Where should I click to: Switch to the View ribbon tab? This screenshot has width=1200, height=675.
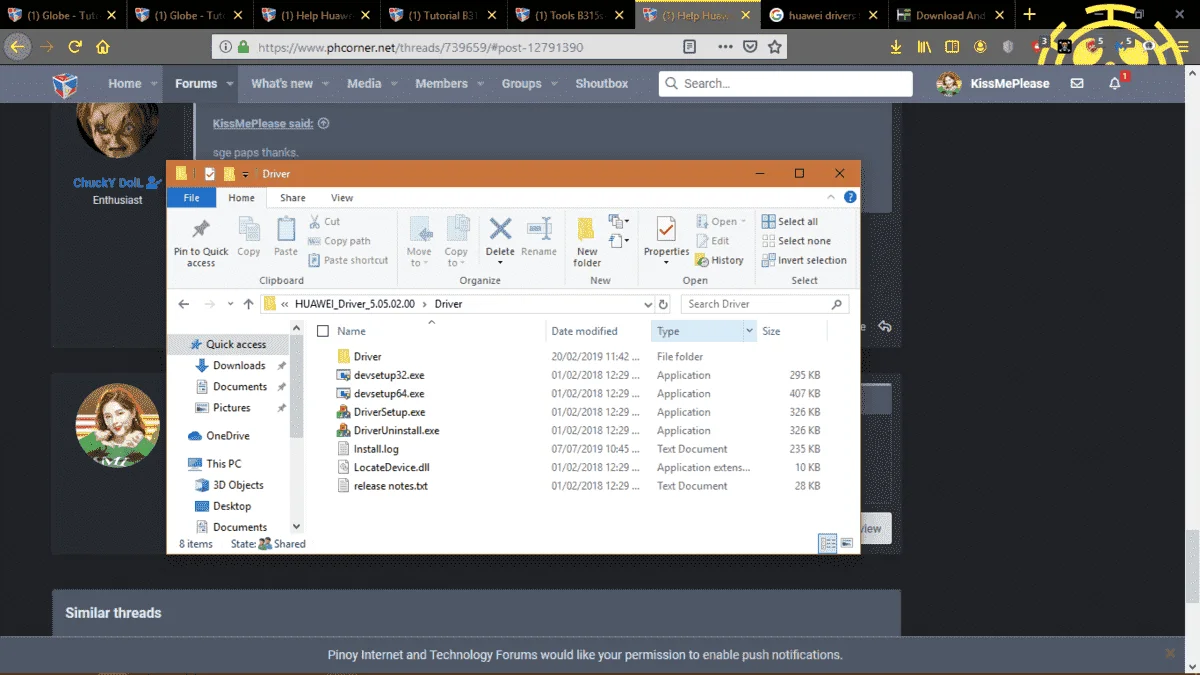point(342,198)
